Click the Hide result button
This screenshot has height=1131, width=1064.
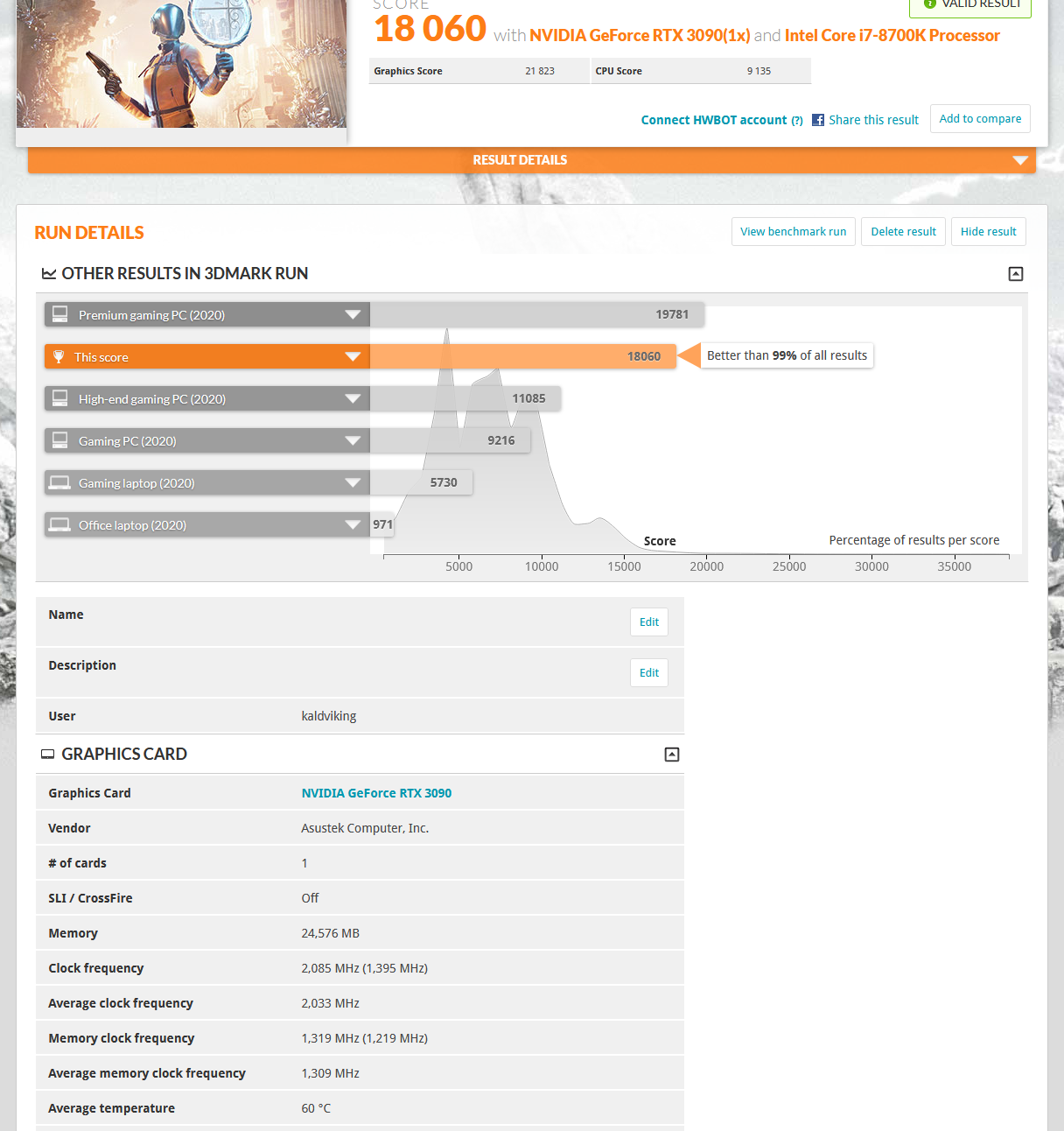tap(989, 232)
